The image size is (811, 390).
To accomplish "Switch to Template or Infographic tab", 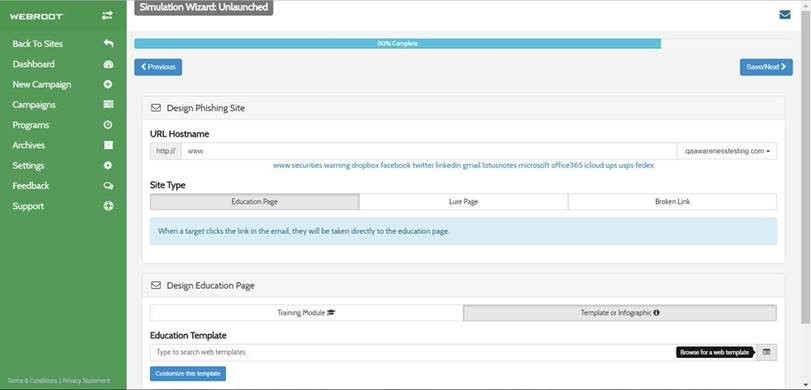I will (x=620, y=313).
